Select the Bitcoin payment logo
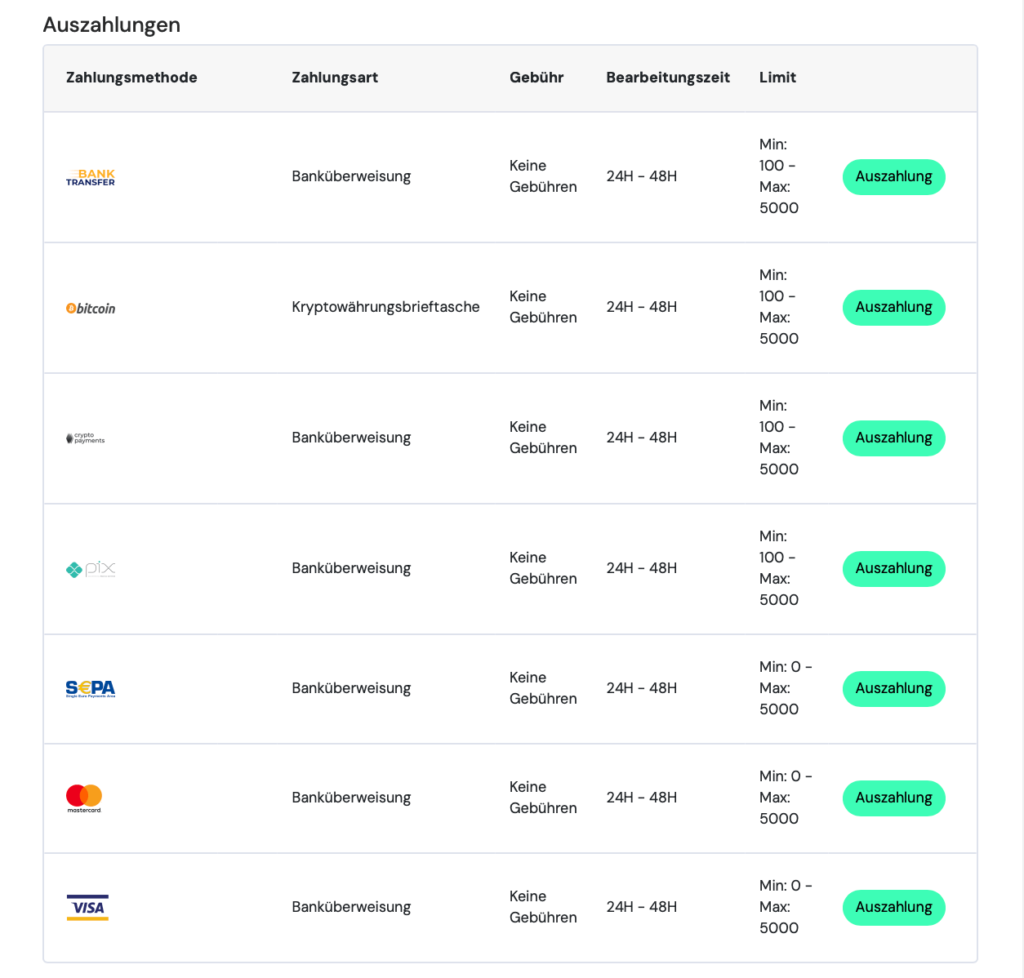 pos(90,308)
